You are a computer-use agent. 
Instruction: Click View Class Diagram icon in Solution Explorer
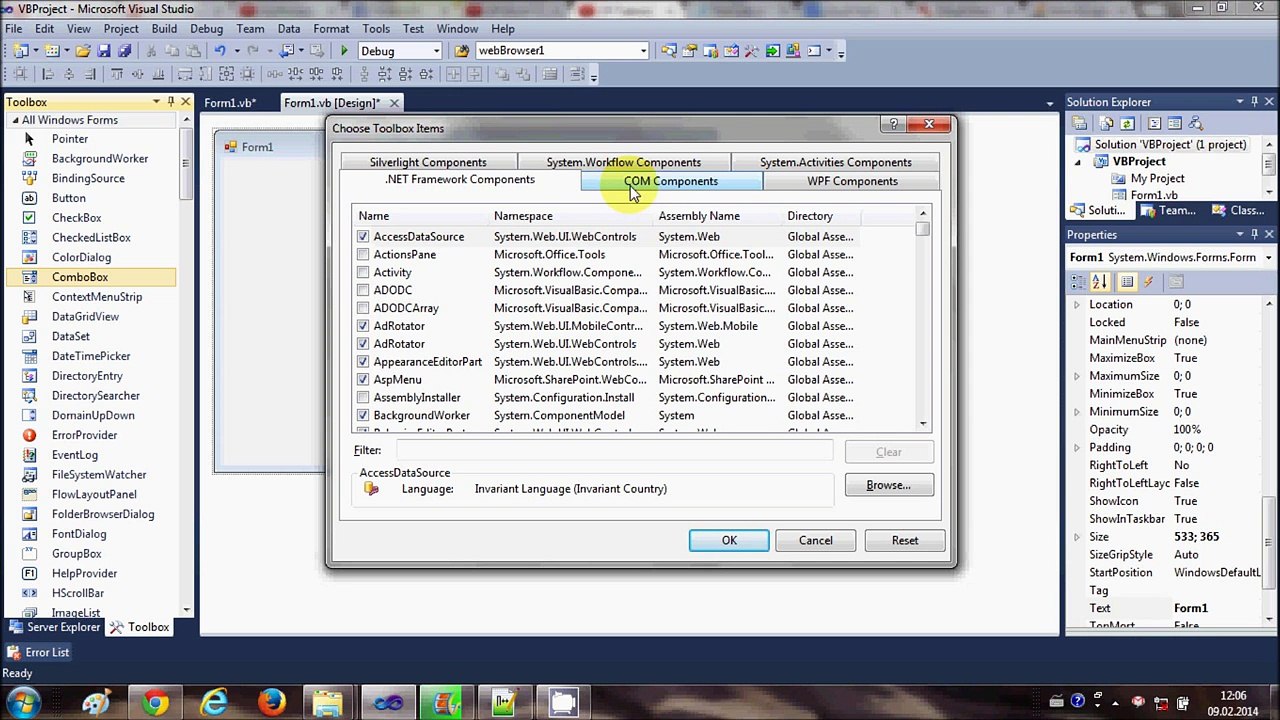coord(1196,123)
